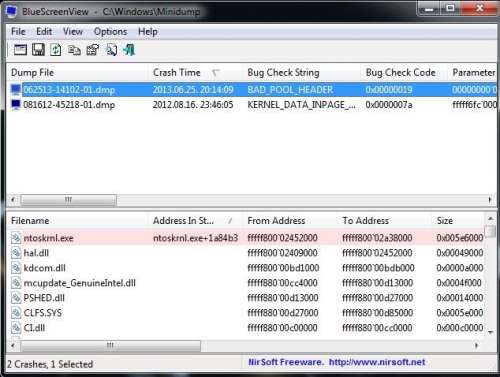
Task: Open the View menu
Action: pos(73,32)
